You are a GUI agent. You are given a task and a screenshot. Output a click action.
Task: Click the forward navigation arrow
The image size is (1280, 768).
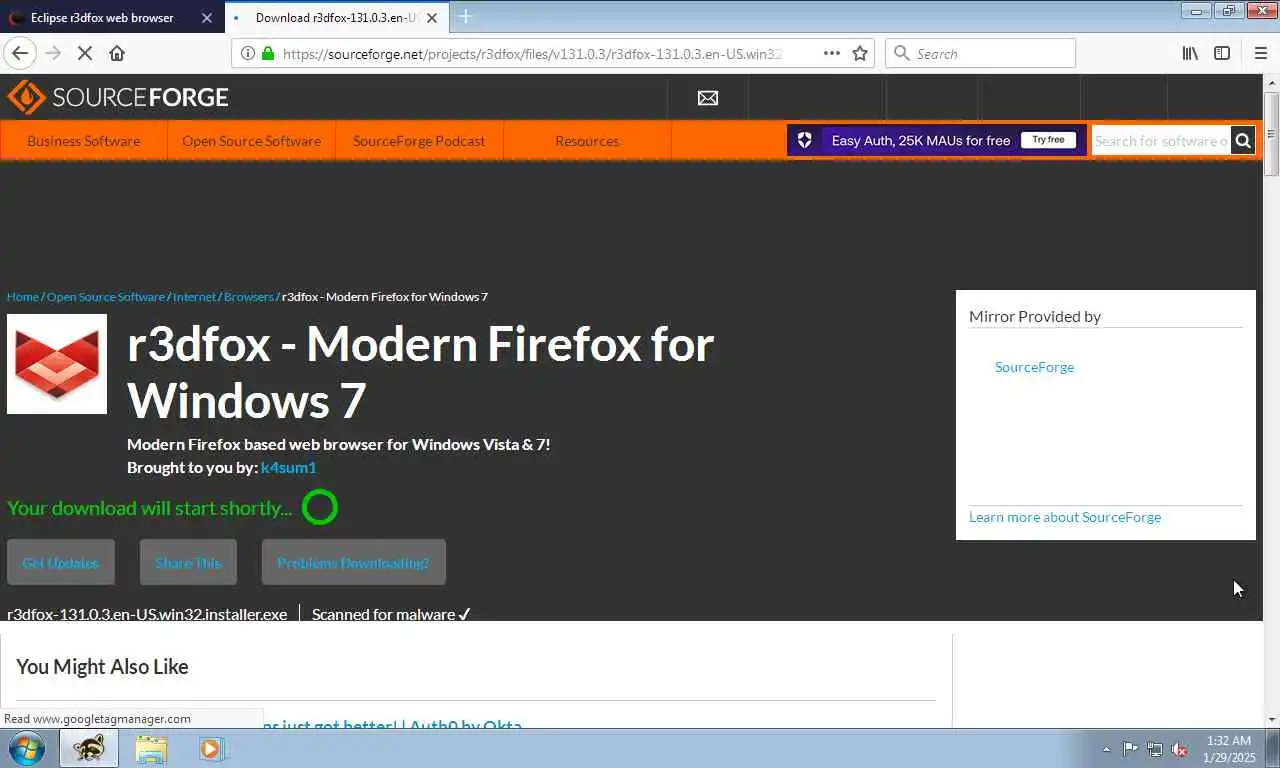coord(53,54)
